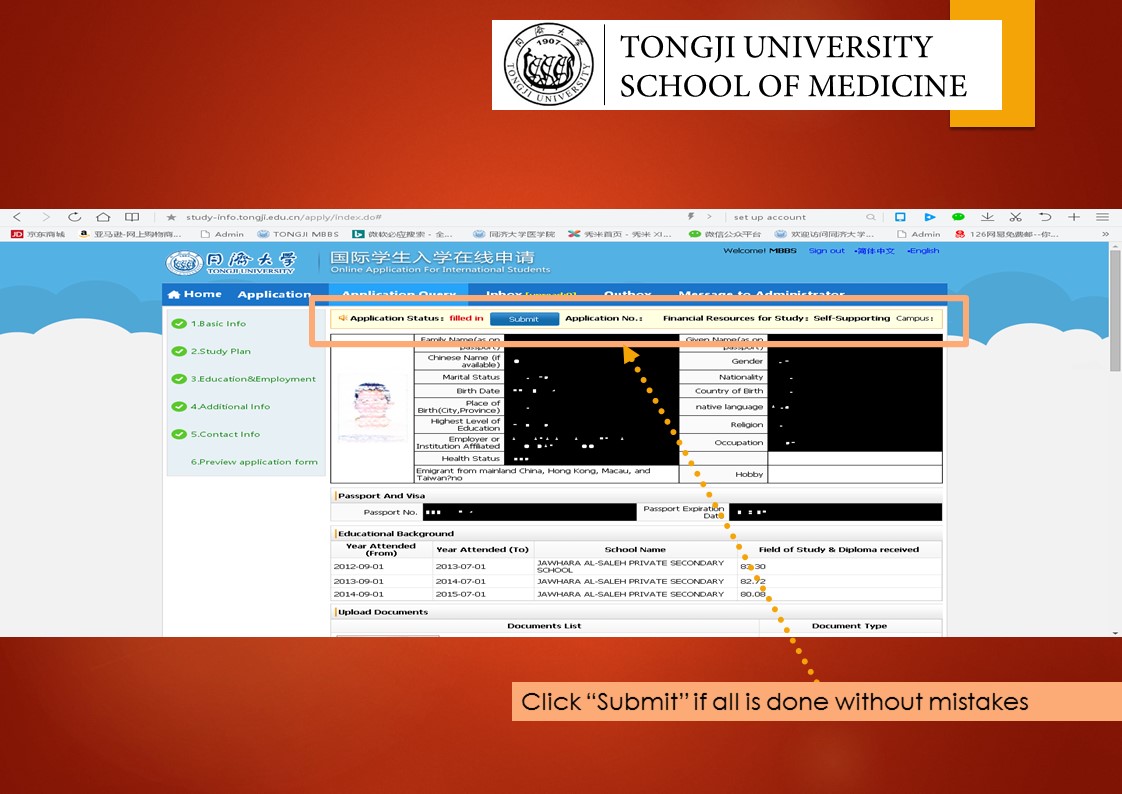Open the browser home page icon
1122x794 pixels.
(103, 217)
